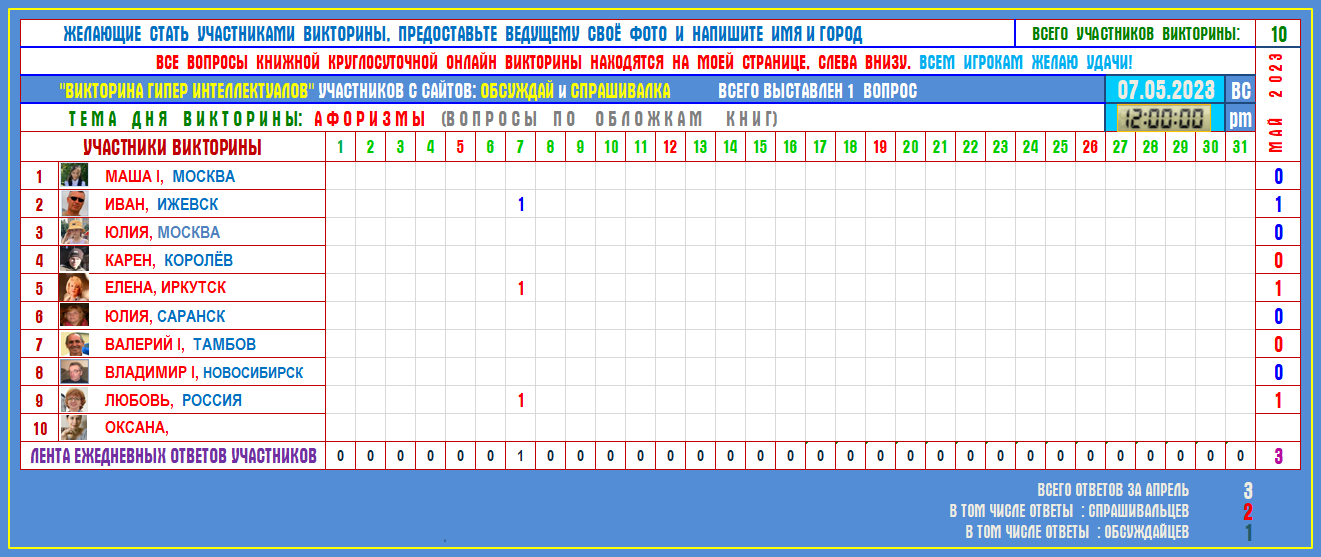Select the ЮЛИЯ, САРАНСК participant name
1321x557 pixels.
coord(165,316)
